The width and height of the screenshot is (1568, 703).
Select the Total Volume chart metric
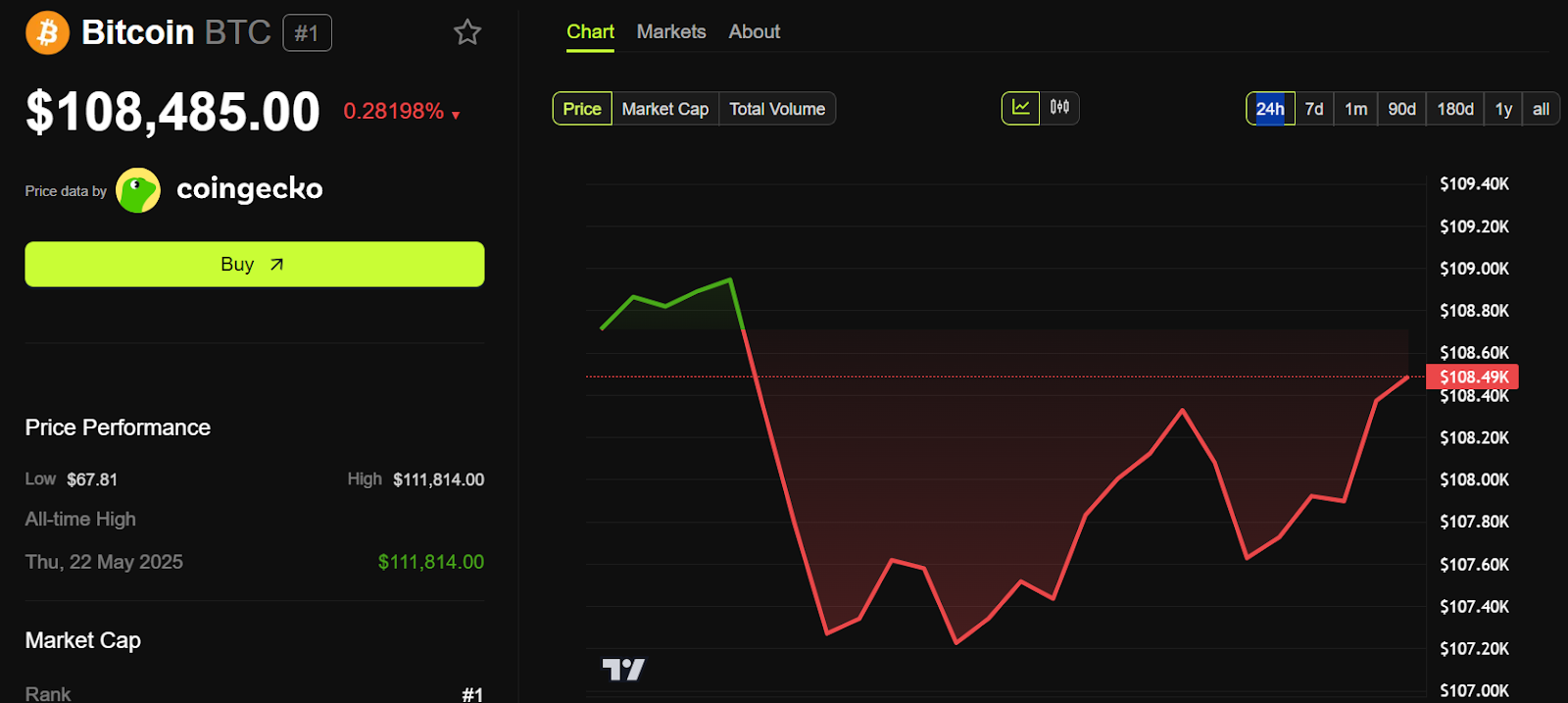tap(777, 109)
